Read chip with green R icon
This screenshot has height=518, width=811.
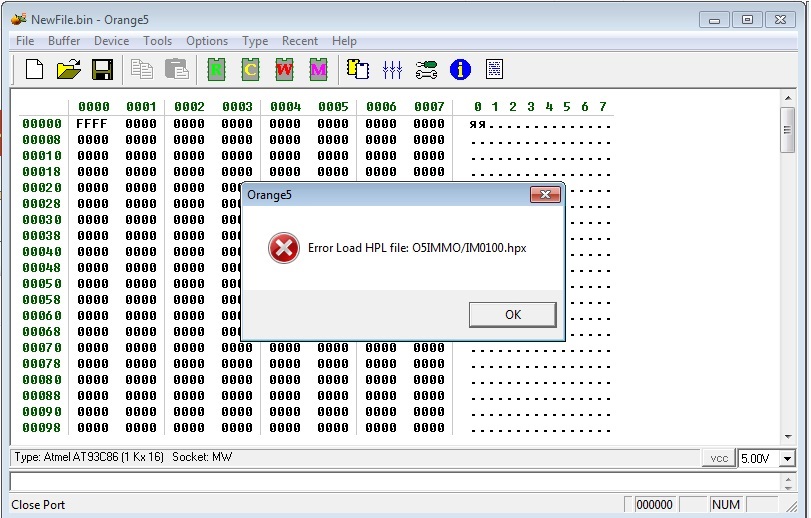[216, 69]
